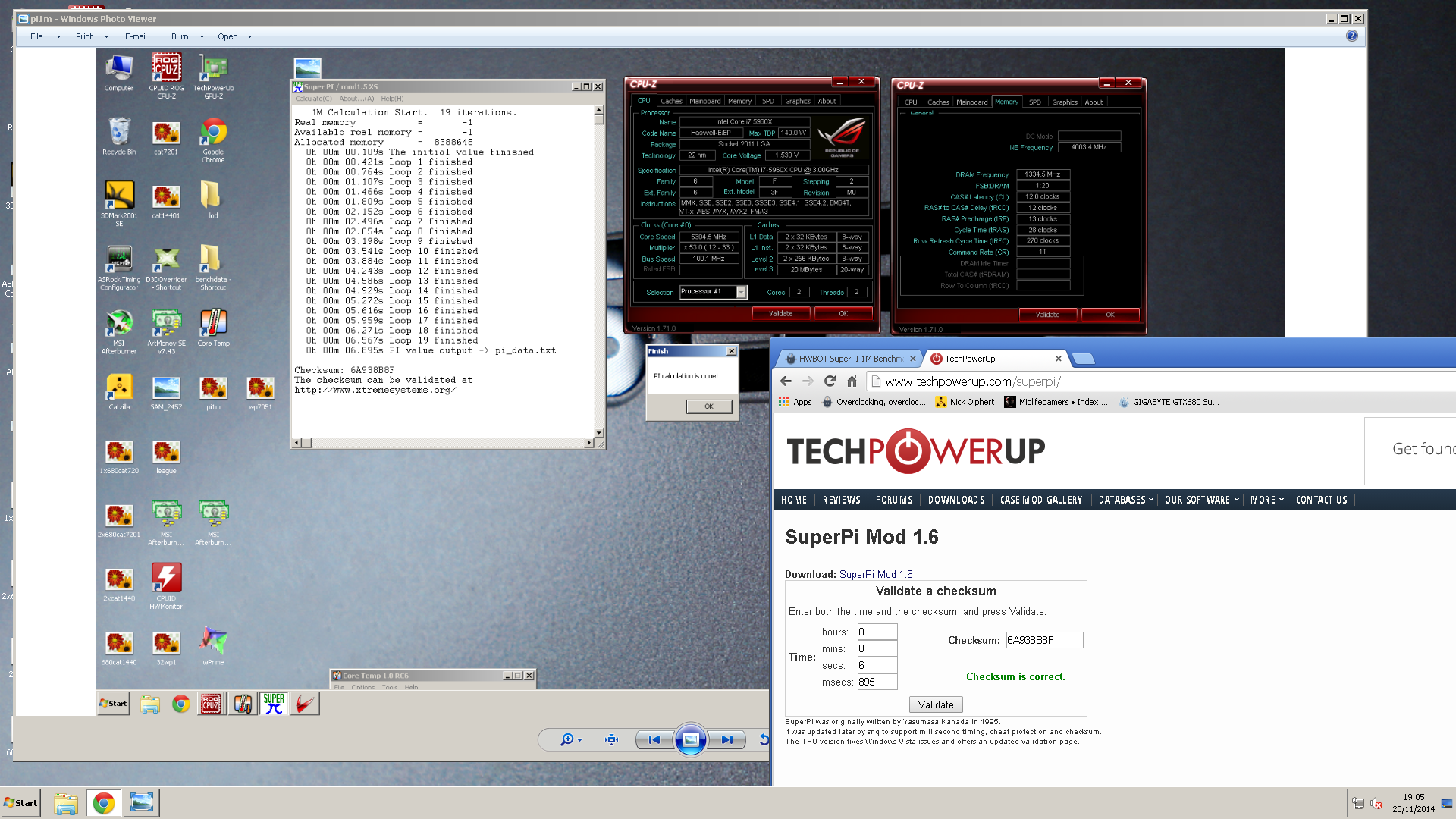Screen dimensions: 1456x819
Task: Click the wPrime desktop icon
Action: pos(213,646)
